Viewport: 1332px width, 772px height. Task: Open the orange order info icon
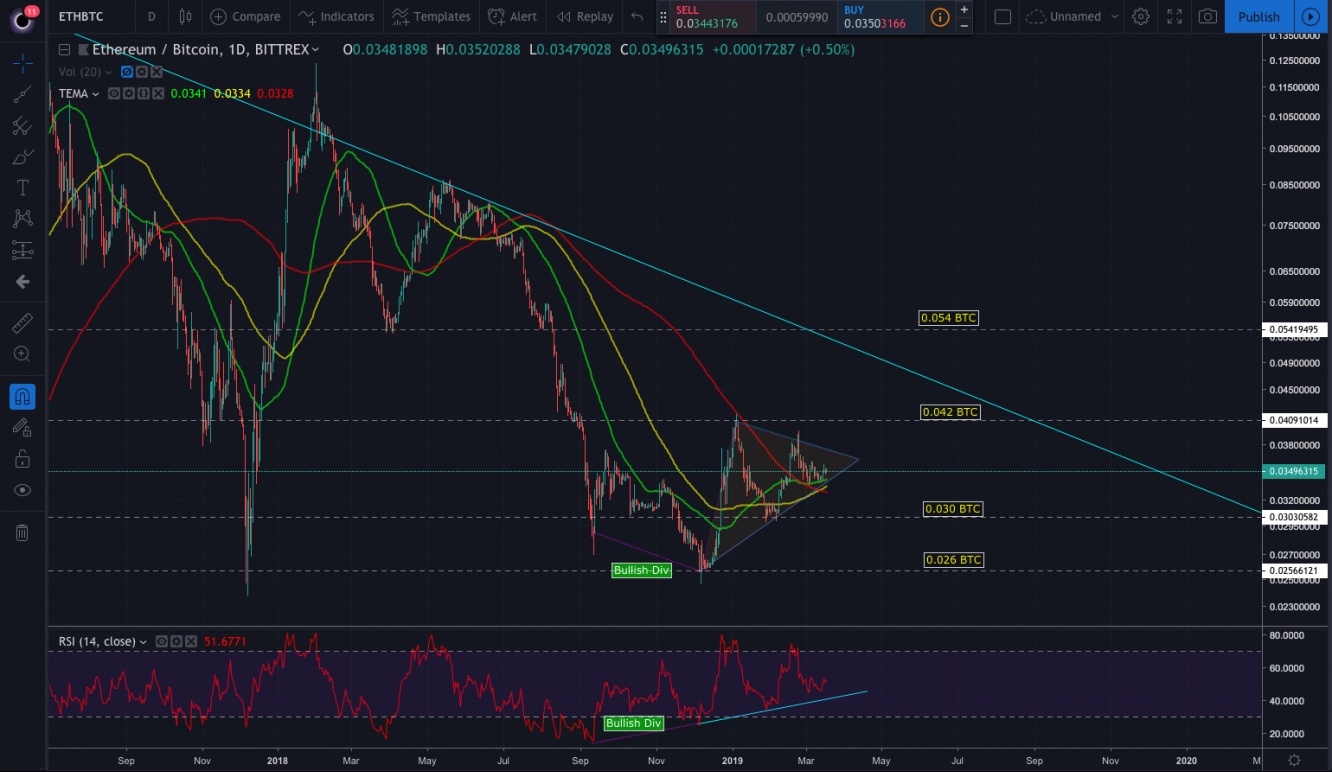coord(940,17)
